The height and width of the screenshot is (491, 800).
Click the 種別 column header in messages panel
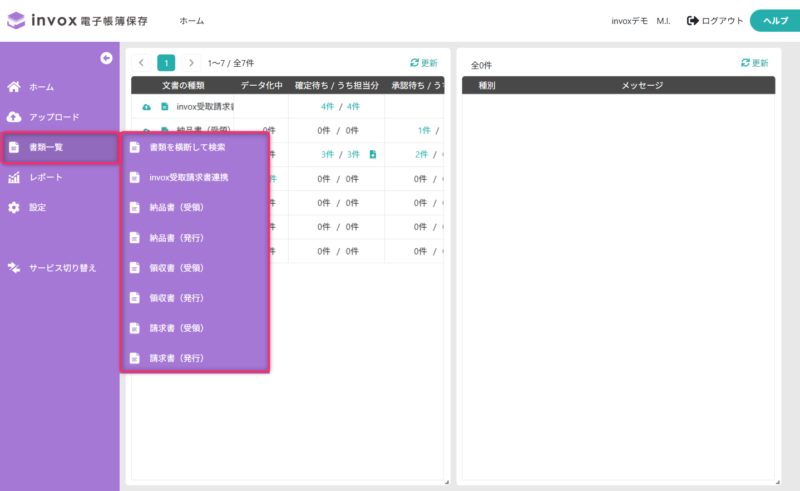click(x=487, y=85)
